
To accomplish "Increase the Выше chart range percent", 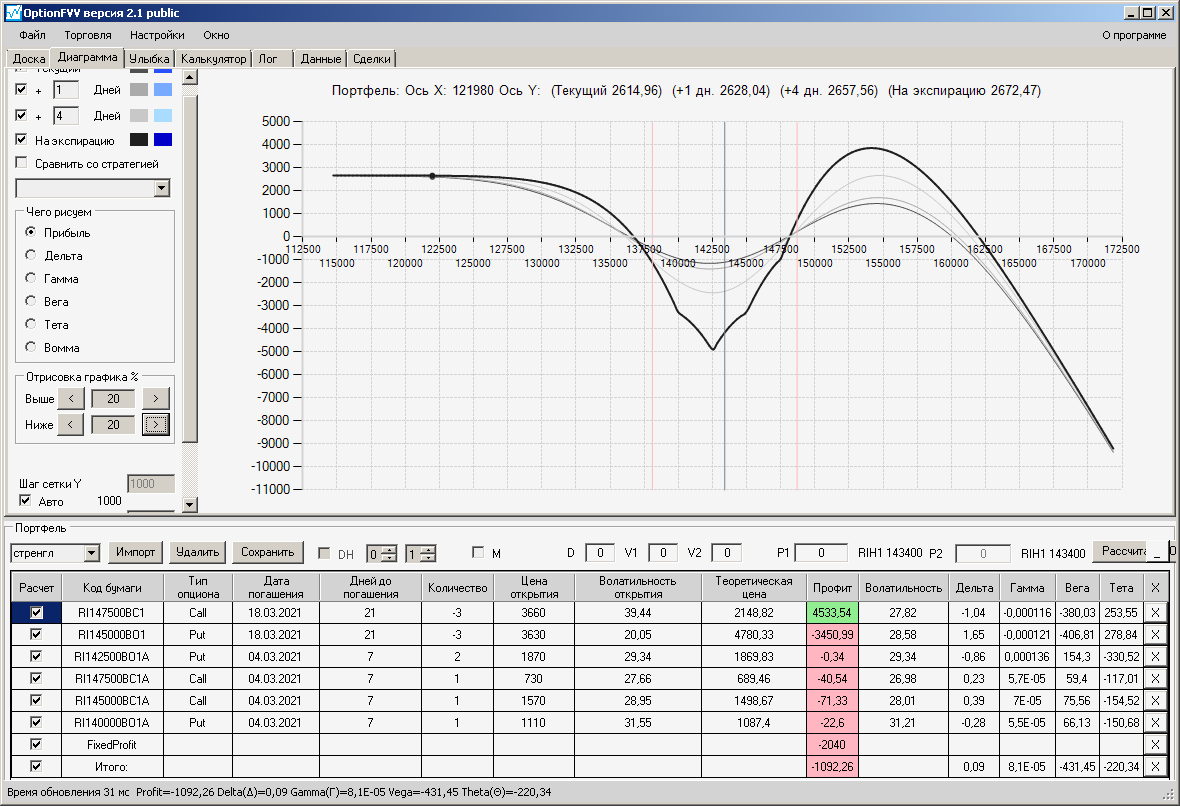I will click(x=155, y=399).
